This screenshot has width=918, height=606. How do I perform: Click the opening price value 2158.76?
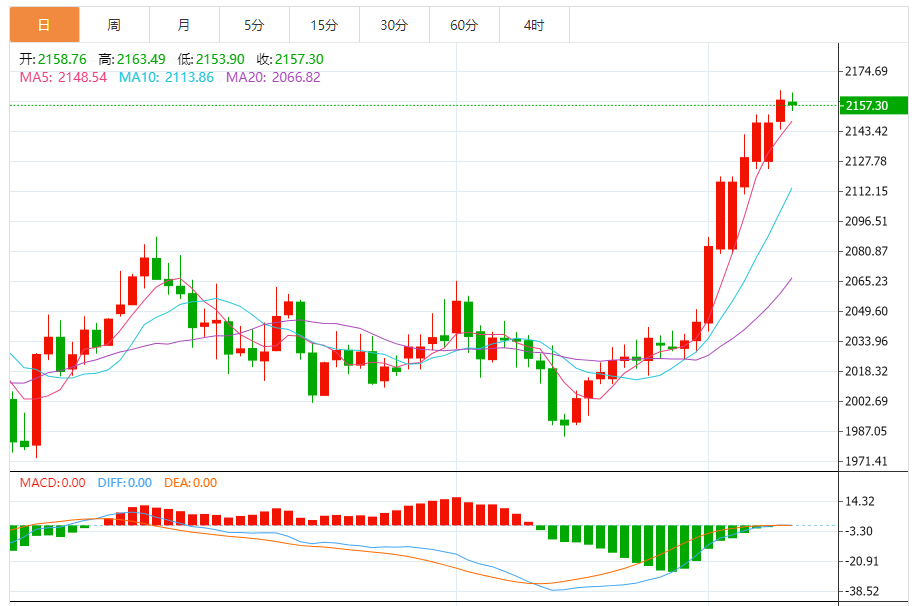(62, 59)
